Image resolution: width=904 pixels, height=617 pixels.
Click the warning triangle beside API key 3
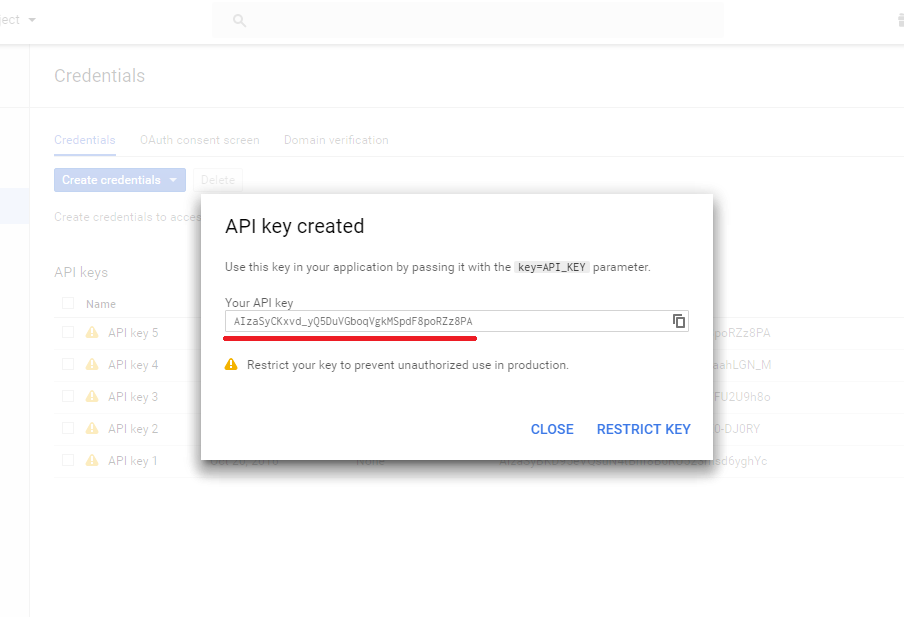coord(92,396)
